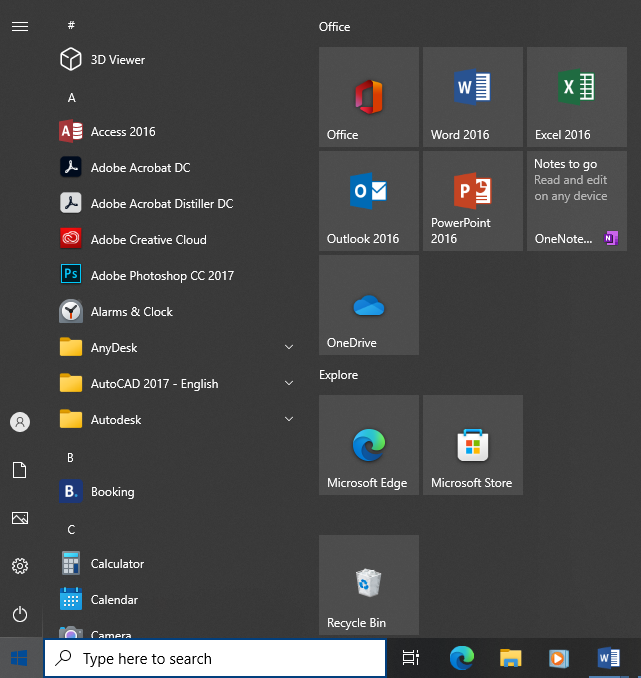Open the AutoCAD 2017 - English folder
This screenshot has width=641, height=678.
tap(175, 383)
